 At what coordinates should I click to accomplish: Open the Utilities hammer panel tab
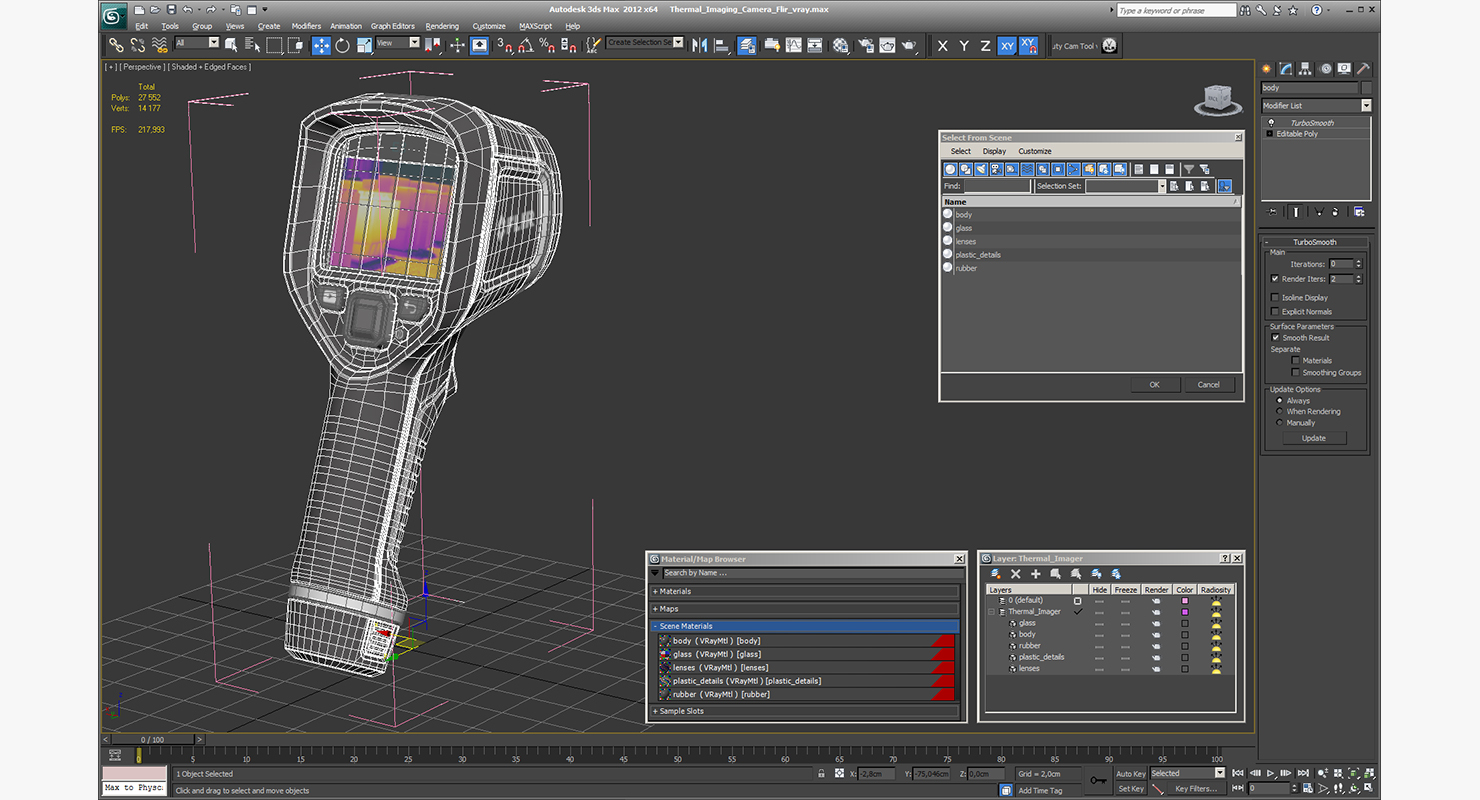tap(1362, 69)
